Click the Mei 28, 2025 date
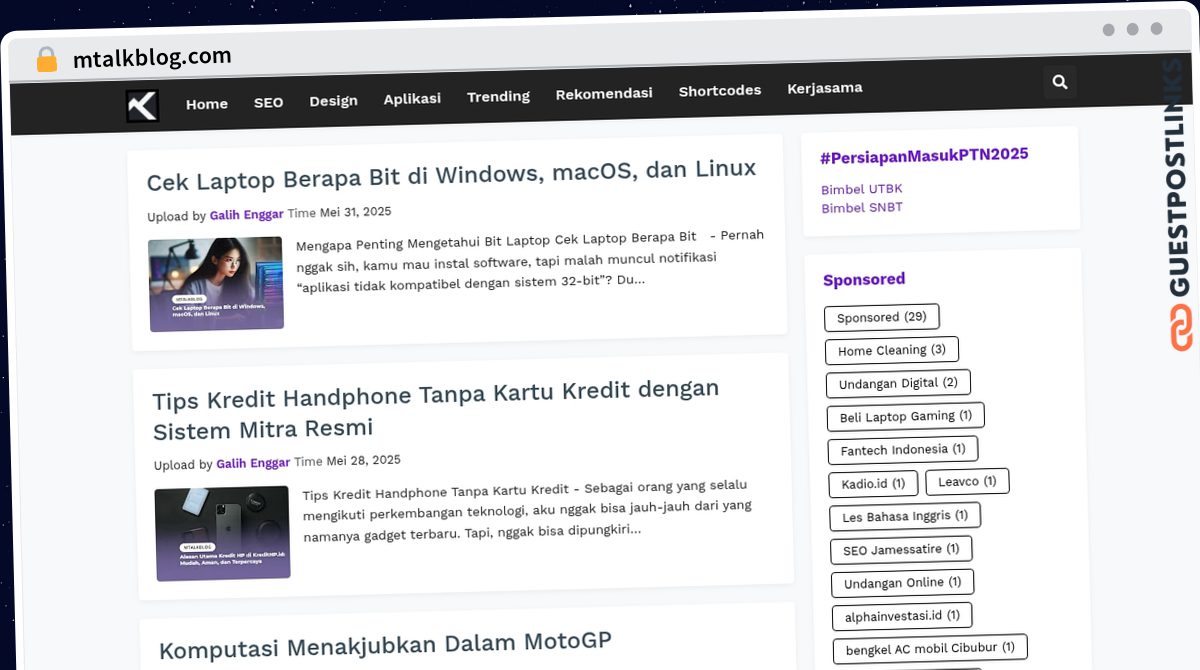This screenshot has width=1200, height=670. [363, 460]
